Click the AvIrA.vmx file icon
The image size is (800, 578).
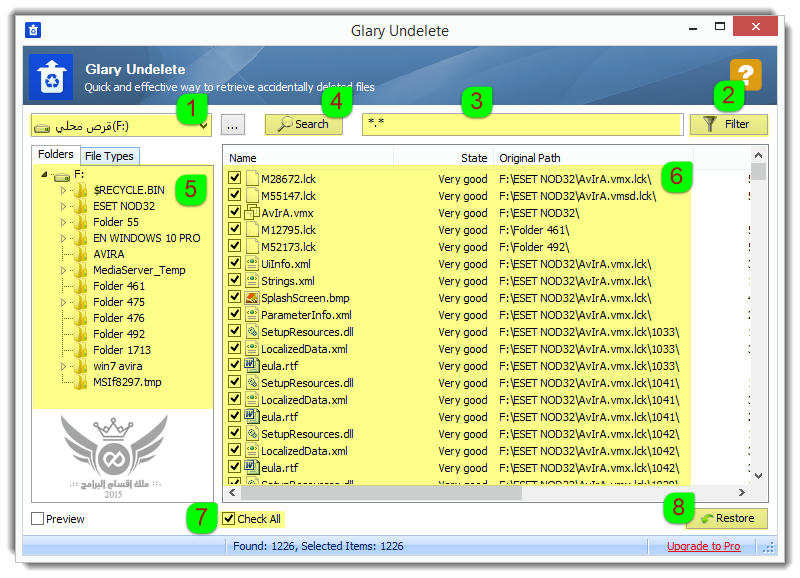pyautogui.click(x=252, y=213)
